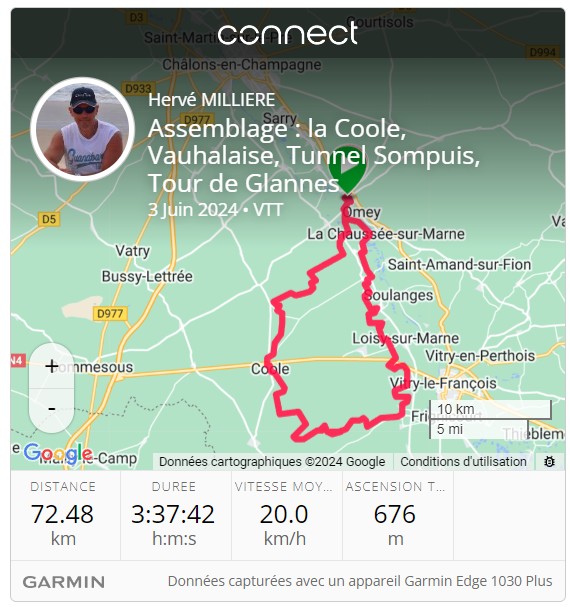Select the Ascension 676 m stat

pyautogui.click(x=395, y=515)
